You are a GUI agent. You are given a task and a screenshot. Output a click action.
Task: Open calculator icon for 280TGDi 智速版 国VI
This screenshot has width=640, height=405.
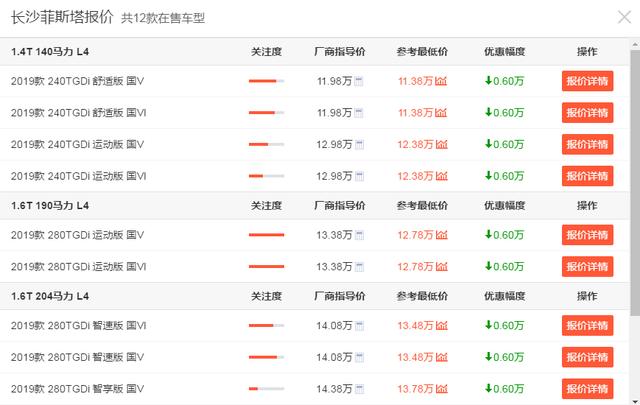359,326
